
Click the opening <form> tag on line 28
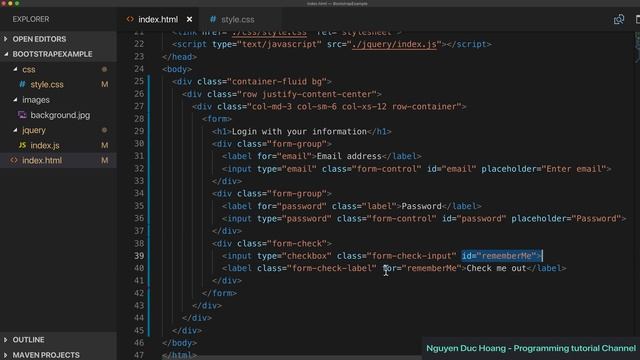(x=217, y=119)
